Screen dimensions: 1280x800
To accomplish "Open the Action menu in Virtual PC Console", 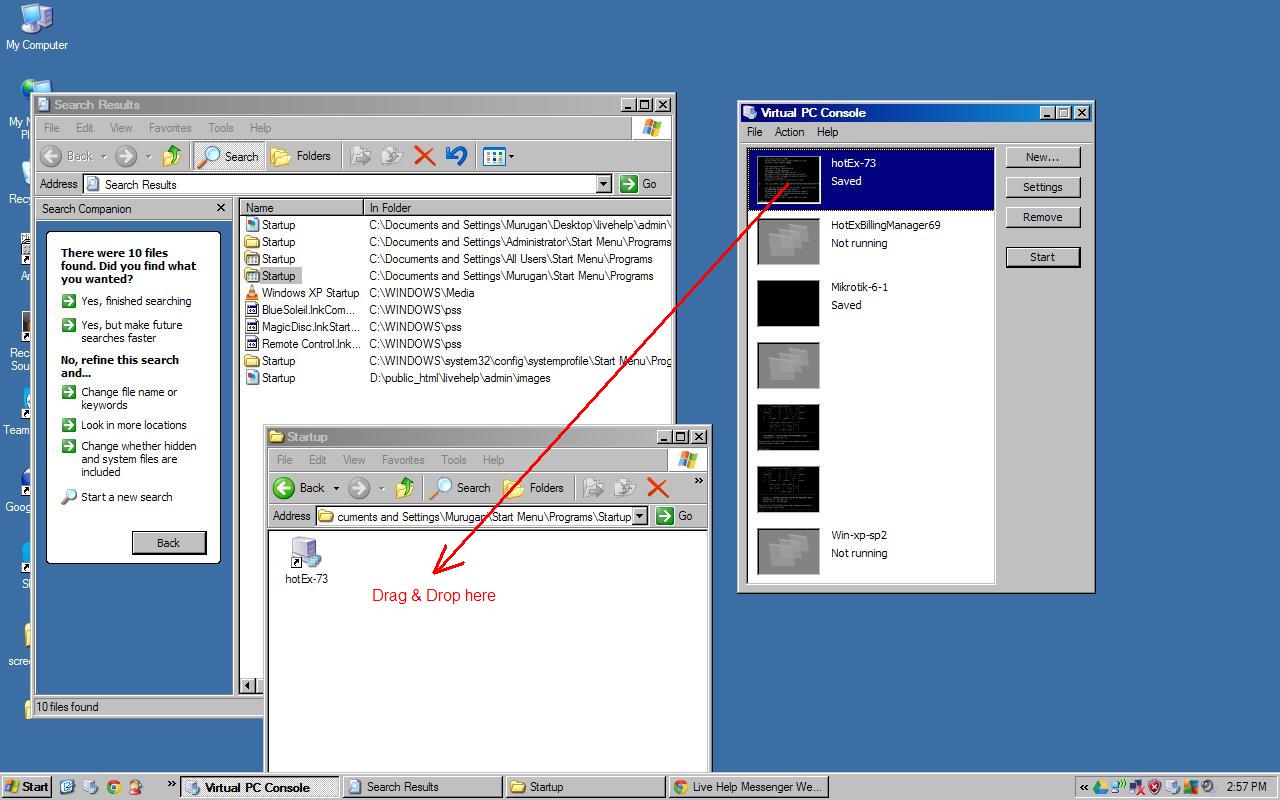I will (789, 132).
